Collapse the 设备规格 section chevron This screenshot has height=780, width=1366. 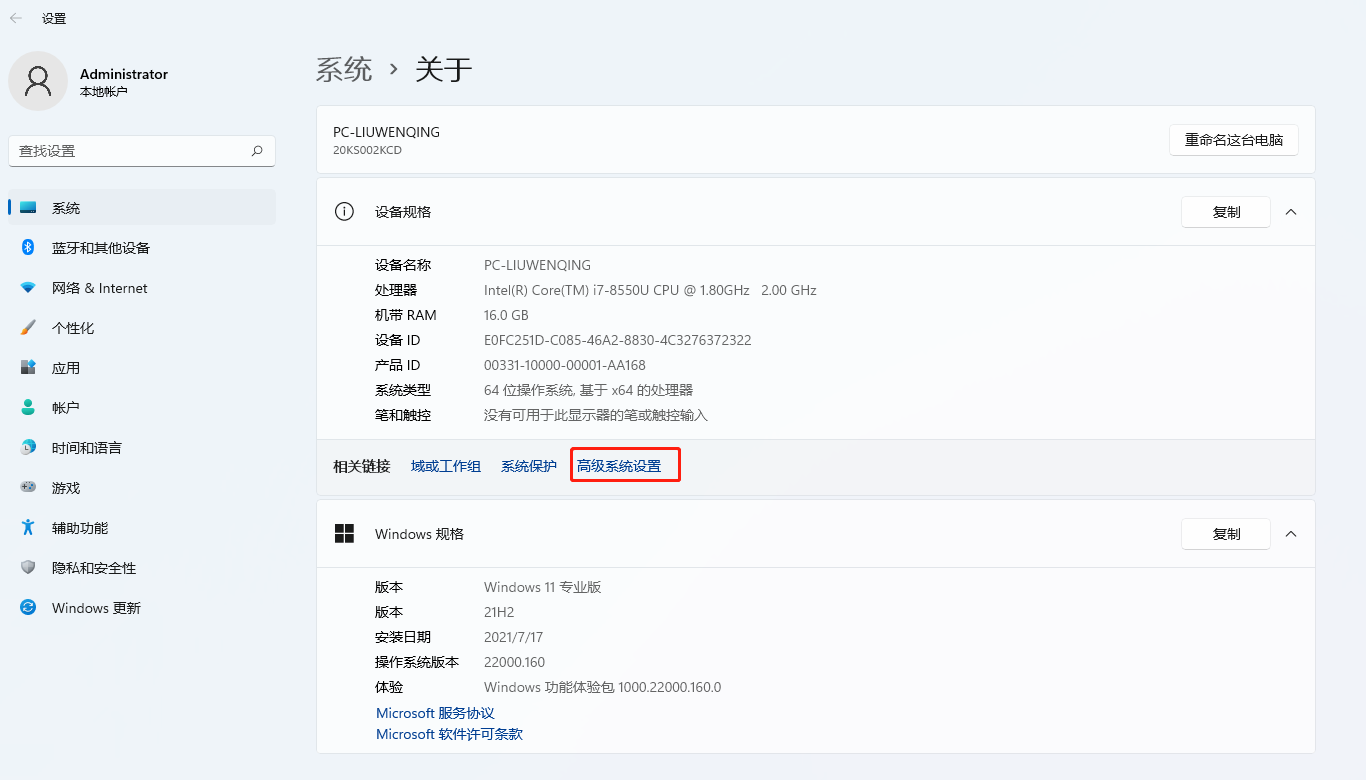tap(1291, 212)
